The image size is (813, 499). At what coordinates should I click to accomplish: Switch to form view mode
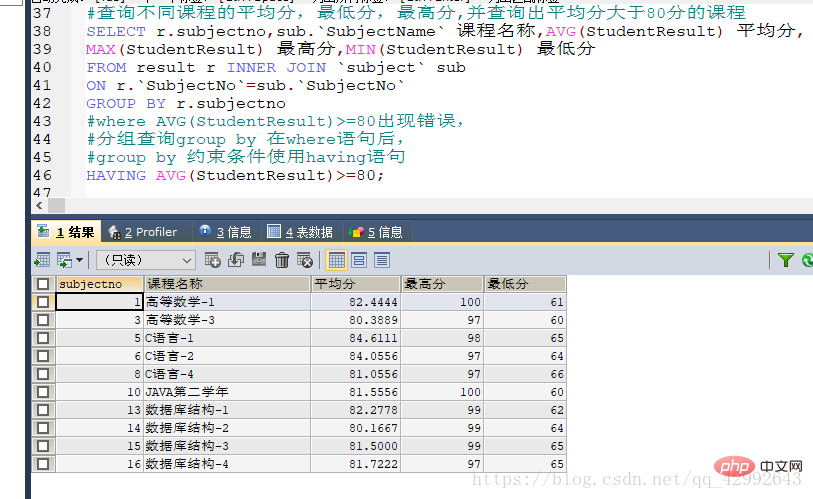tap(359, 260)
